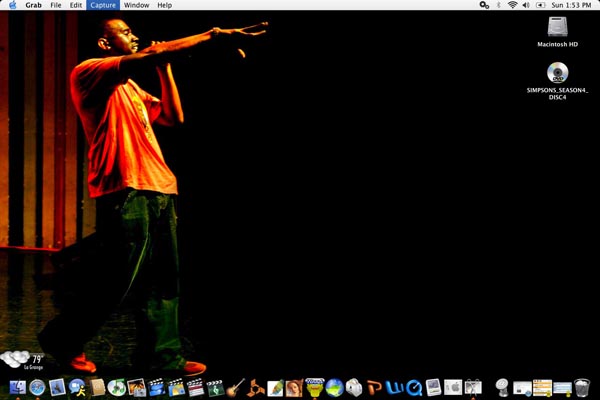This screenshot has width=600, height=400.
Task: Open the orange three-pronged dock icon
Action: click(x=255, y=388)
